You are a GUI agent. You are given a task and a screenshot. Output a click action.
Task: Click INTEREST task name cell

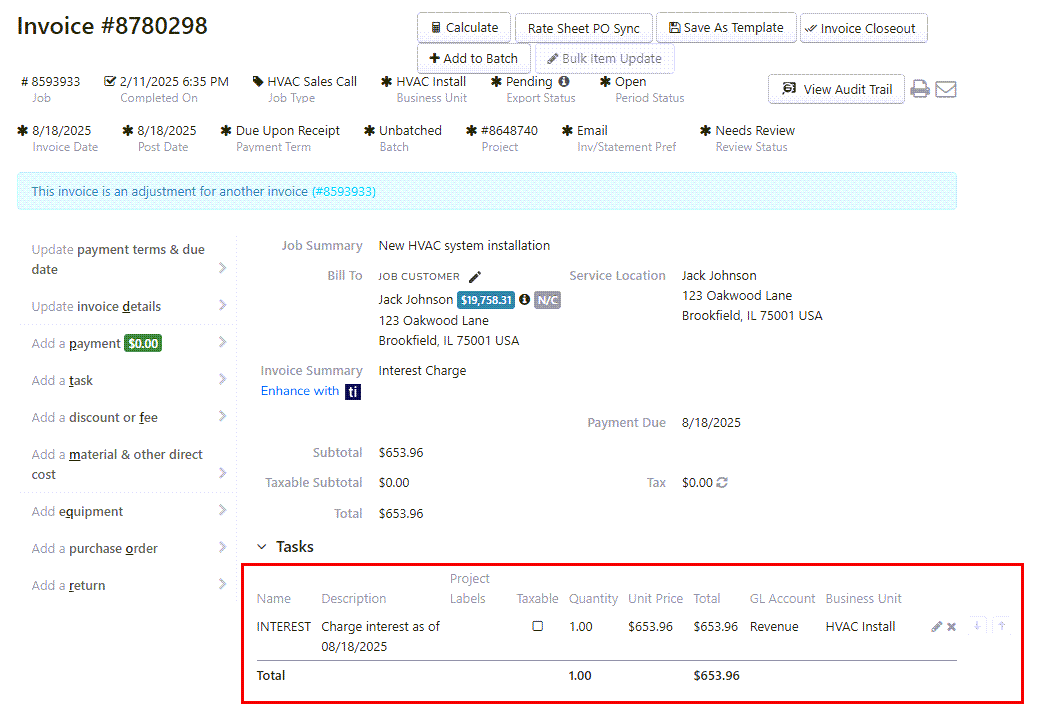(x=284, y=627)
